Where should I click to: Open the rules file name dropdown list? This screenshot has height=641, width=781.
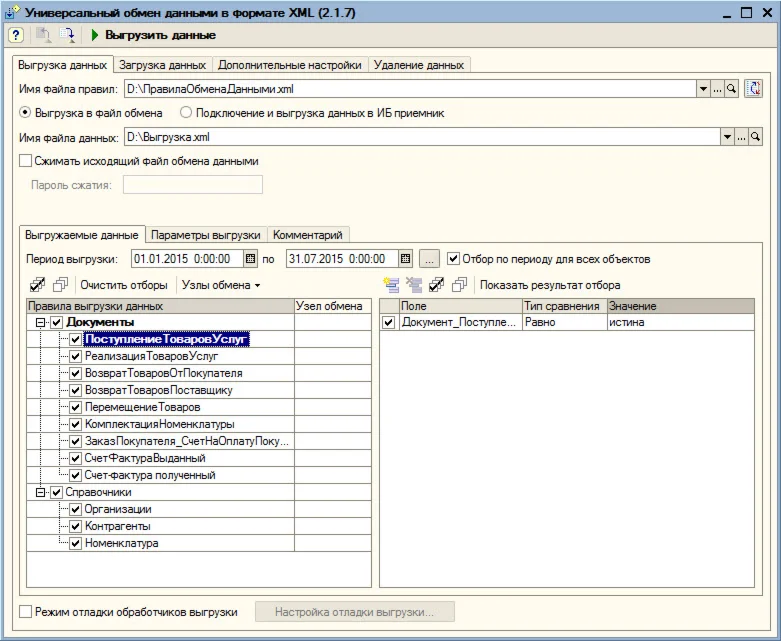point(703,89)
